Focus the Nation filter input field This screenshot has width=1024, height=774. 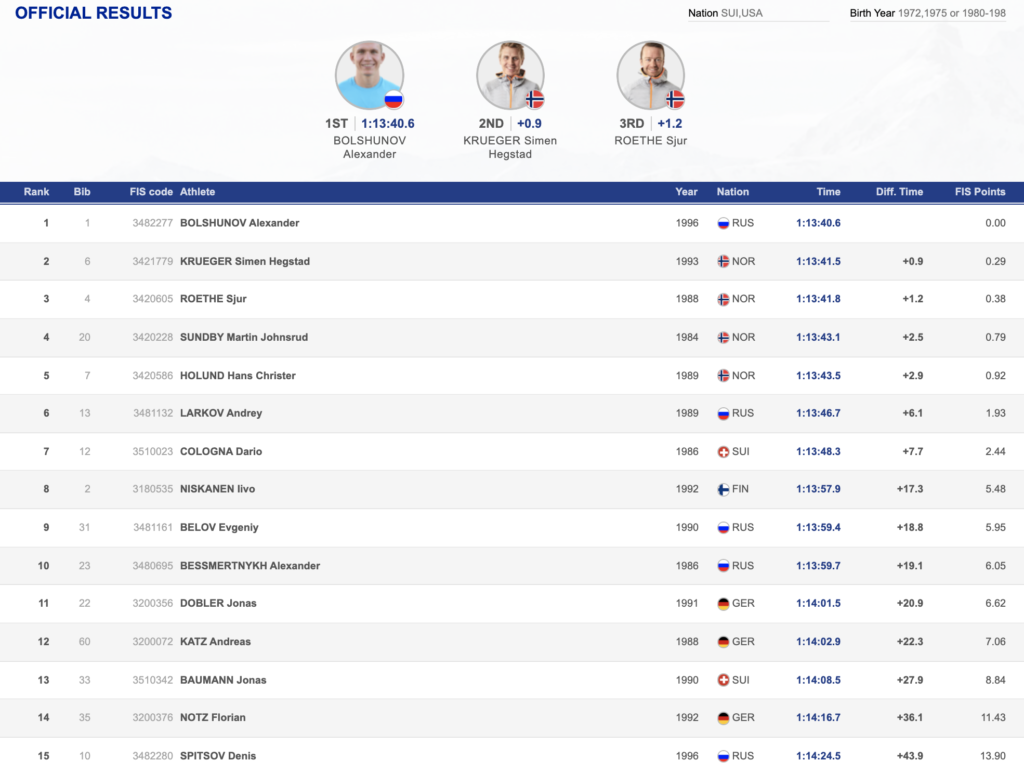(774, 14)
